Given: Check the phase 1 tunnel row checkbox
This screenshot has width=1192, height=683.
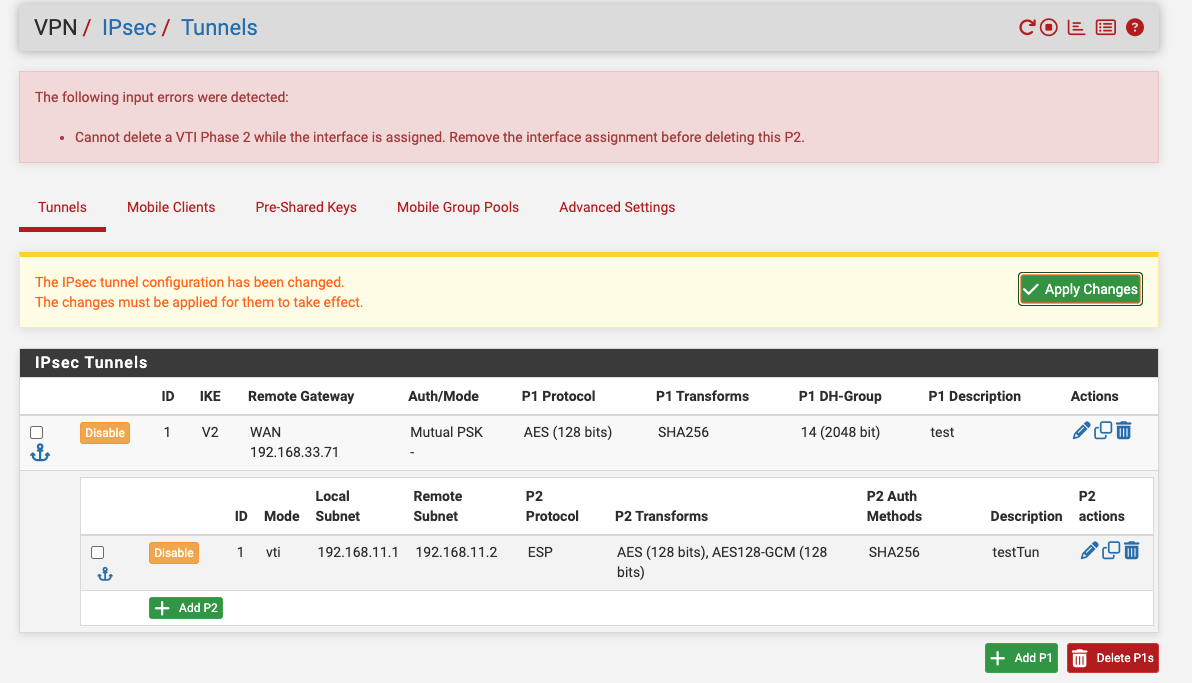Looking at the screenshot, I should click(36, 432).
